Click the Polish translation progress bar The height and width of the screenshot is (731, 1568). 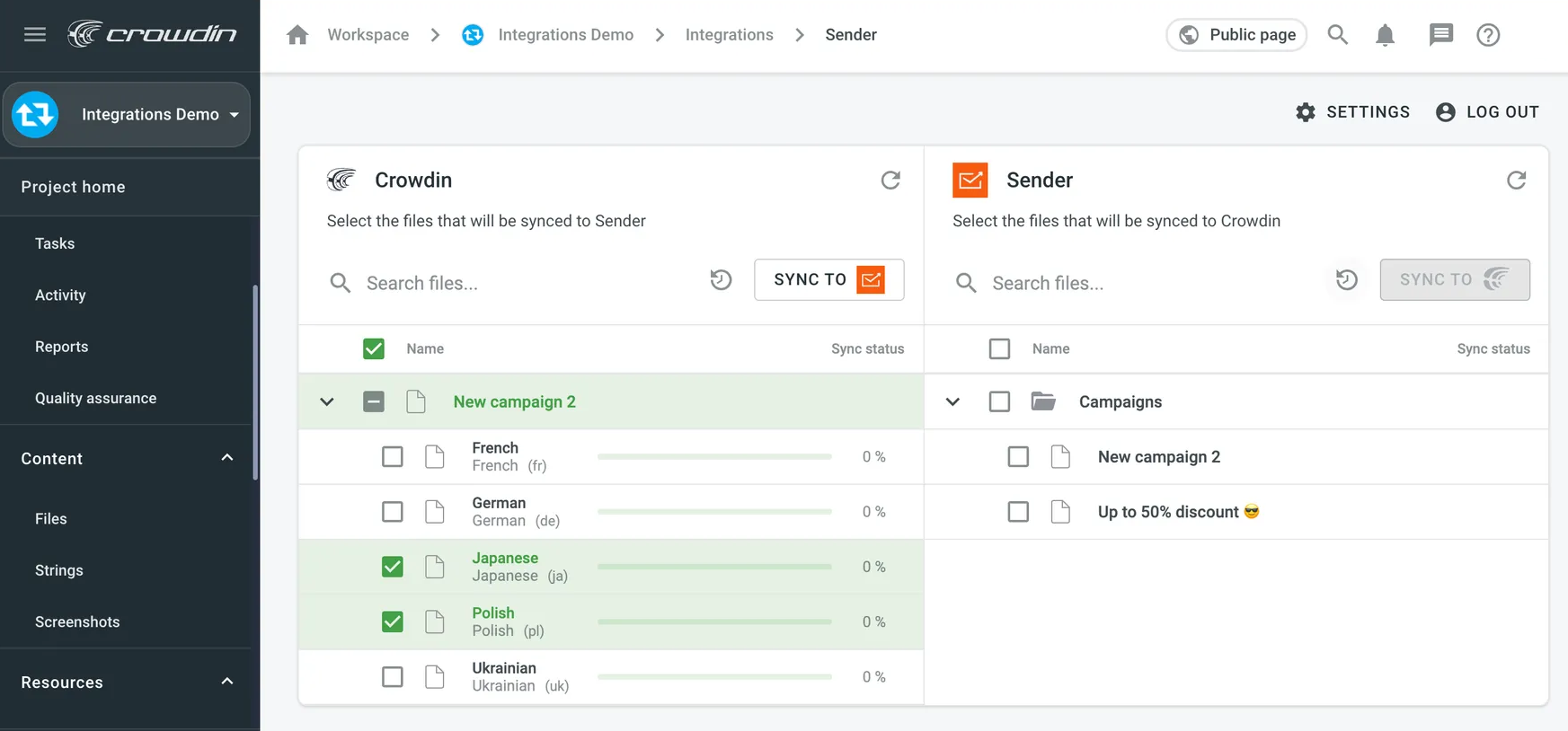click(x=714, y=621)
